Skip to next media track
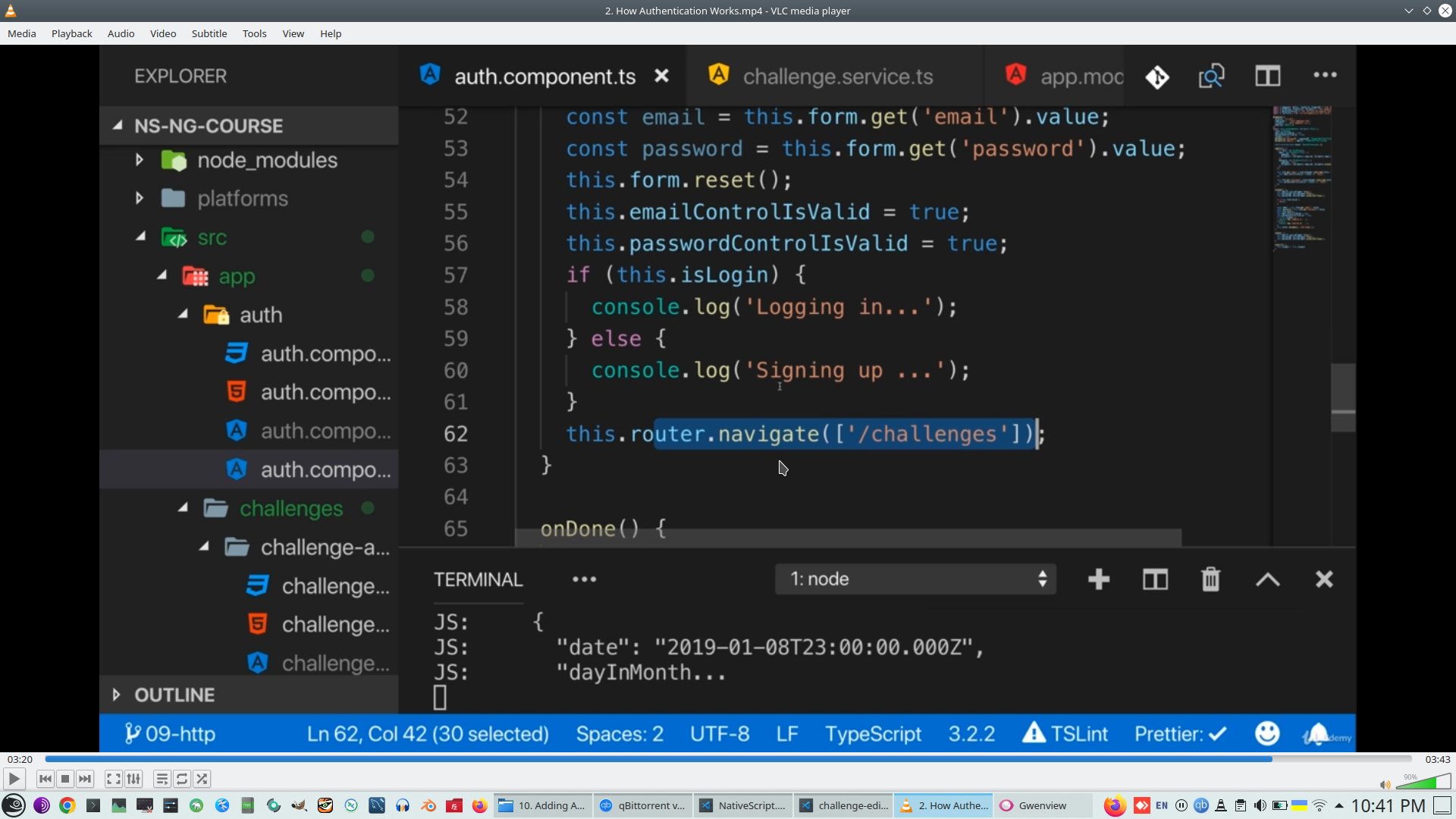This screenshot has height=819, width=1456. pyautogui.click(x=85, y=779)
